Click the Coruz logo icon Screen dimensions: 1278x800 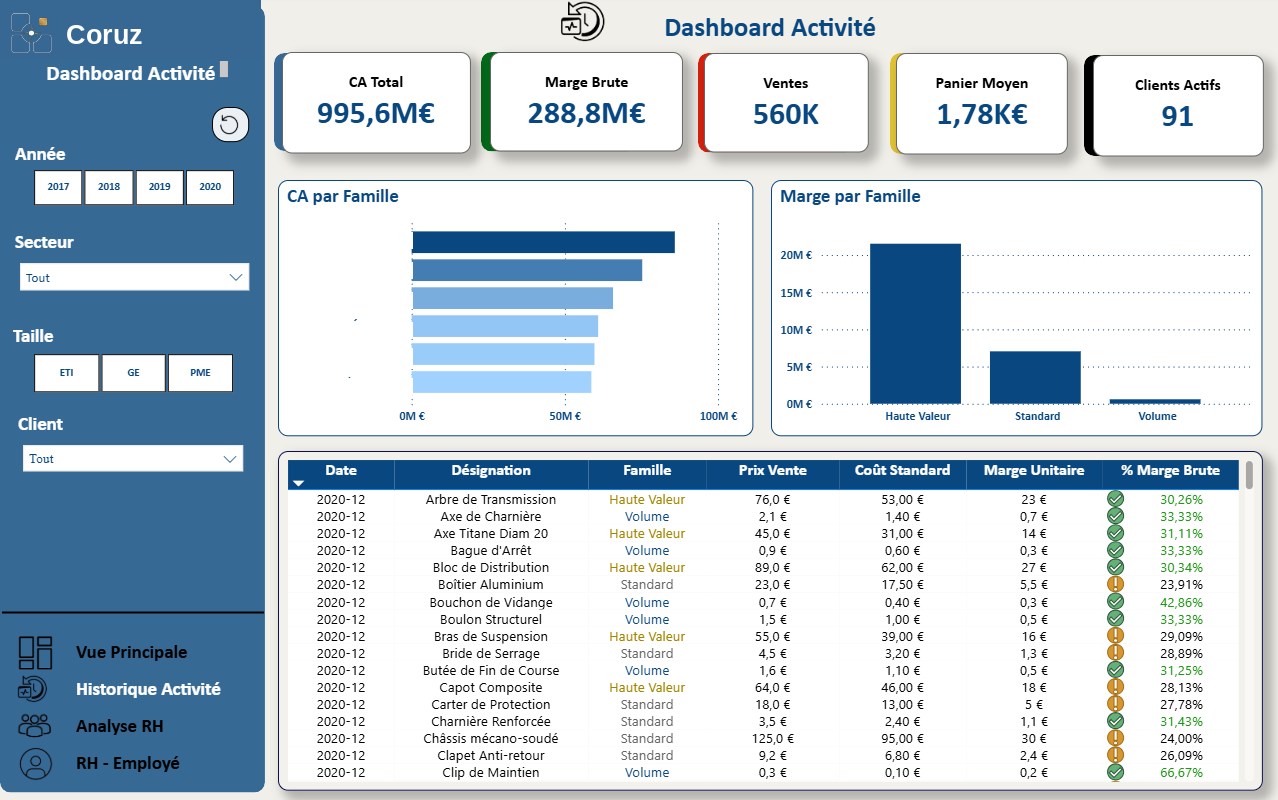[x=31, y=34]
